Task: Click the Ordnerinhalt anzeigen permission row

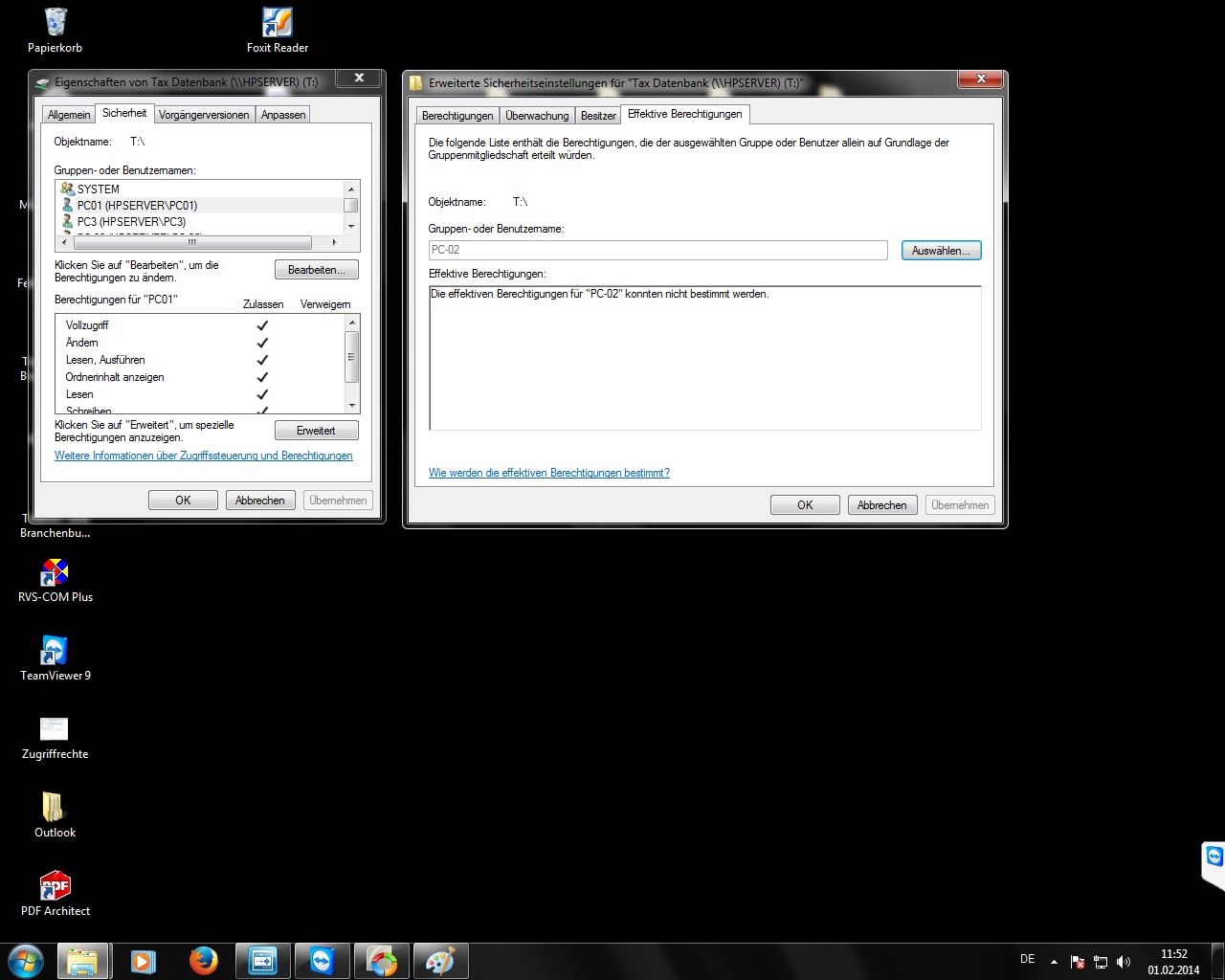Action: [x=200, y=377]
